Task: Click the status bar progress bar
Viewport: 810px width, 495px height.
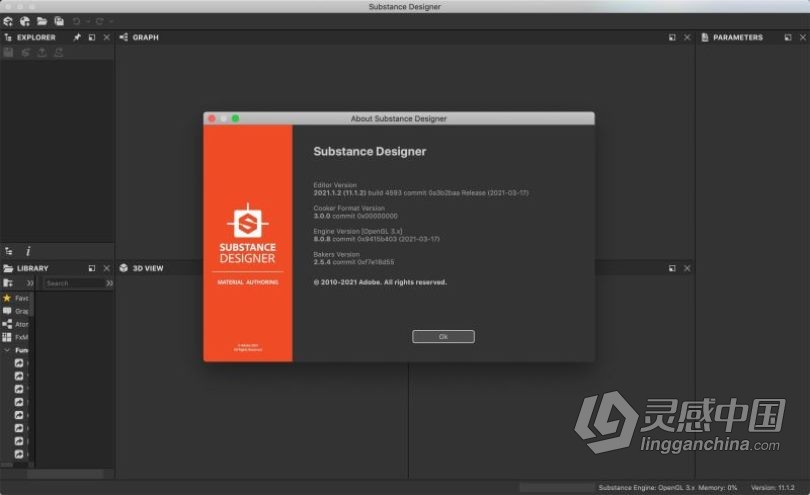Action: coord(557,487)
